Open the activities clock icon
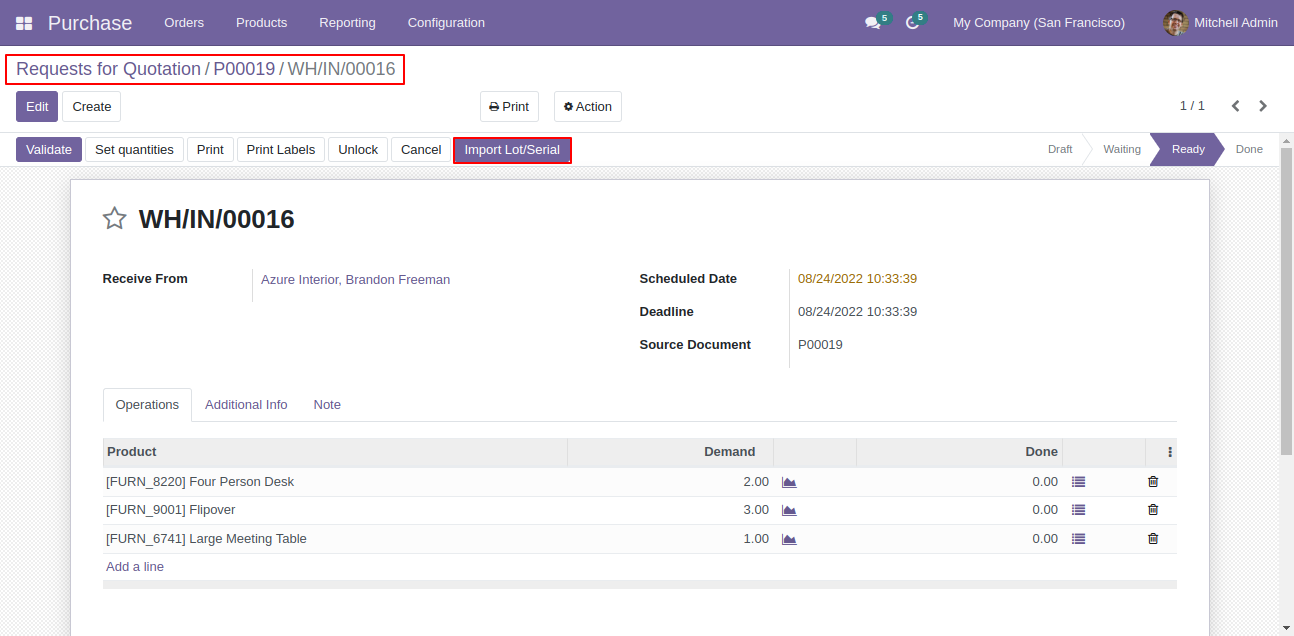 [912, 23]
